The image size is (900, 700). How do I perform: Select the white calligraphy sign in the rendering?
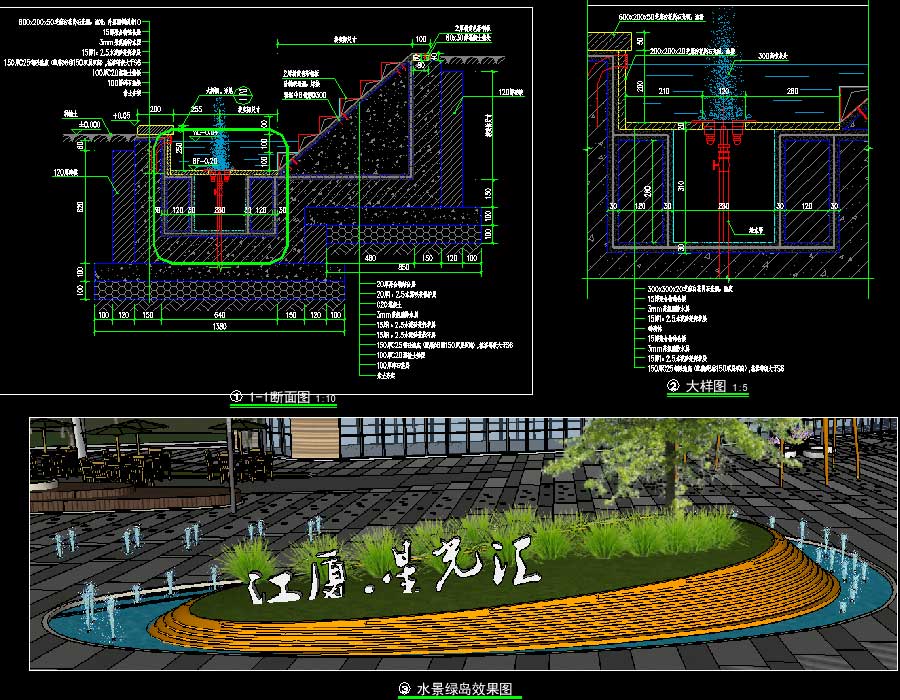[395, 570]
